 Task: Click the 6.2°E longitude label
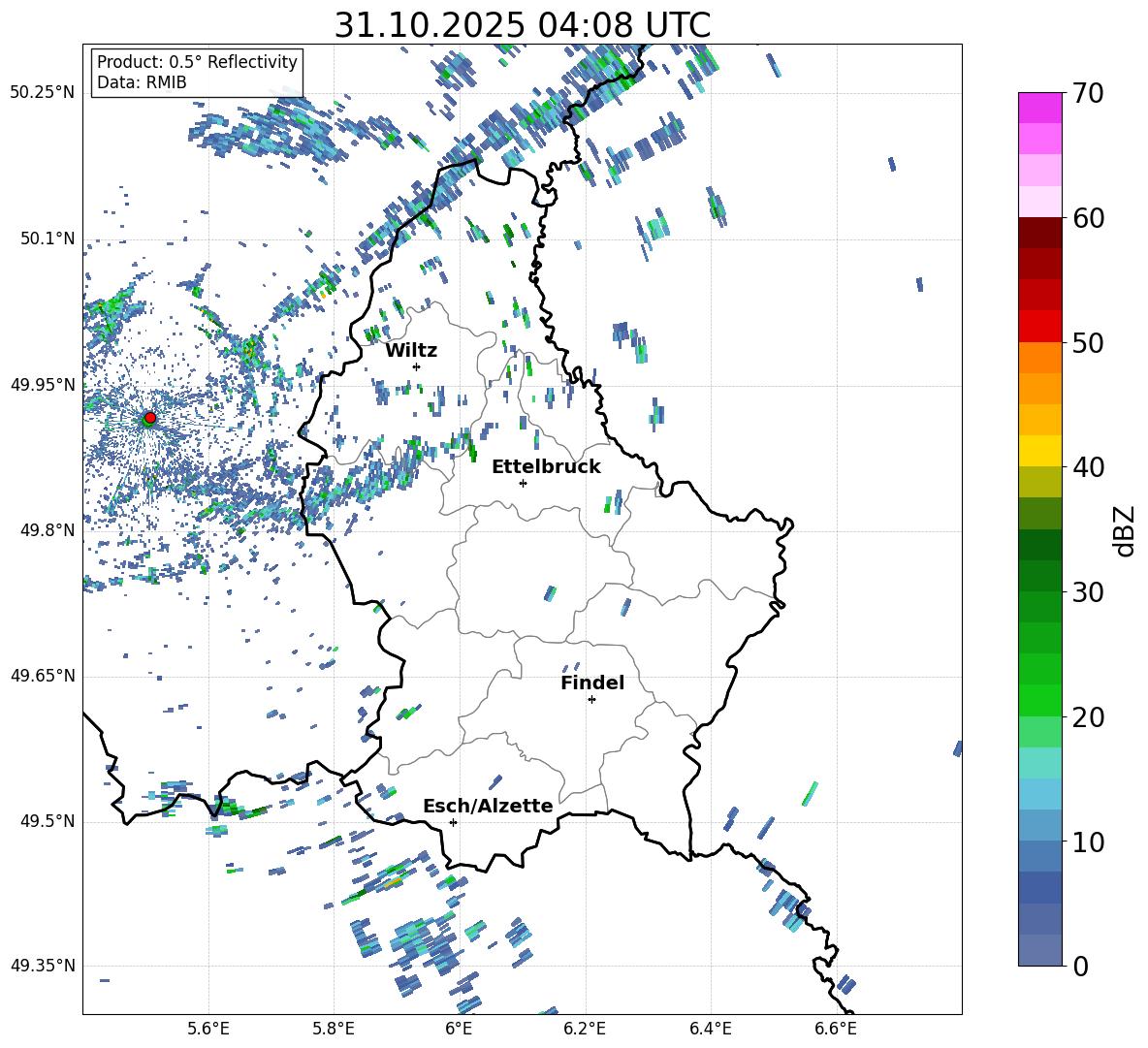click(585, 1029)
